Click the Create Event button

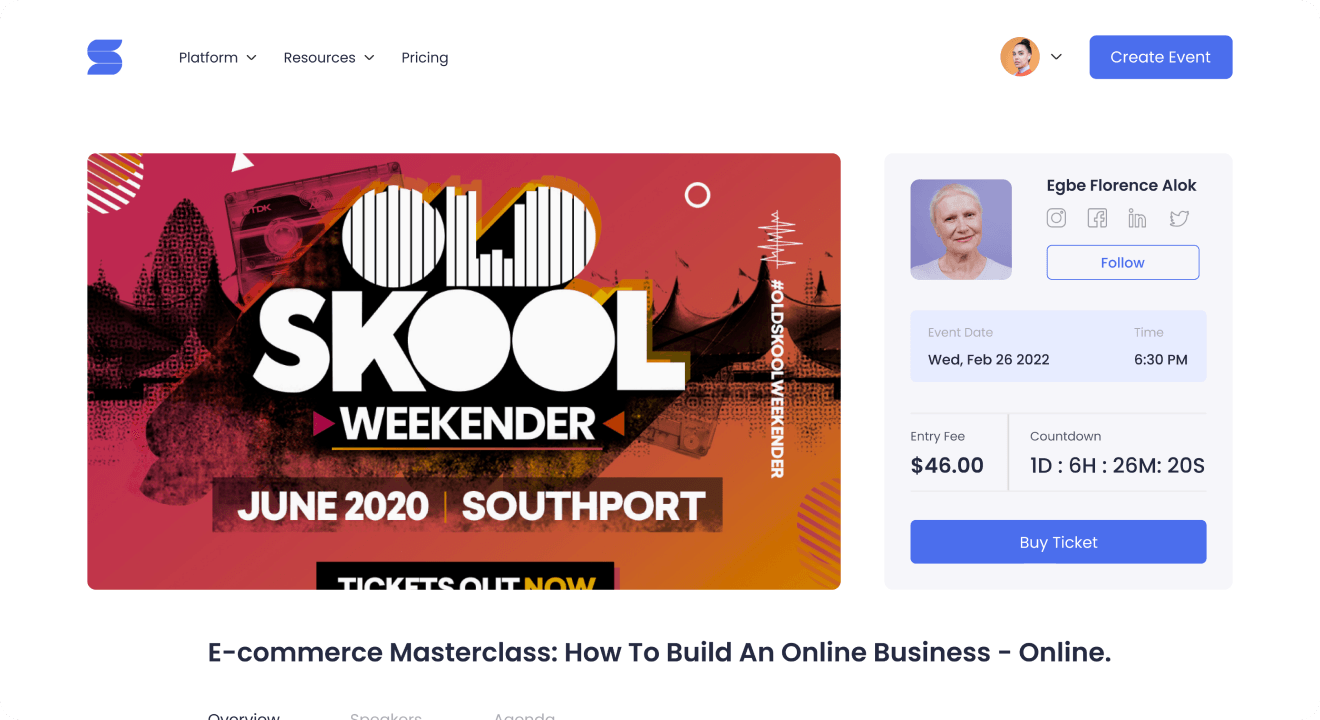[1161, 57]
